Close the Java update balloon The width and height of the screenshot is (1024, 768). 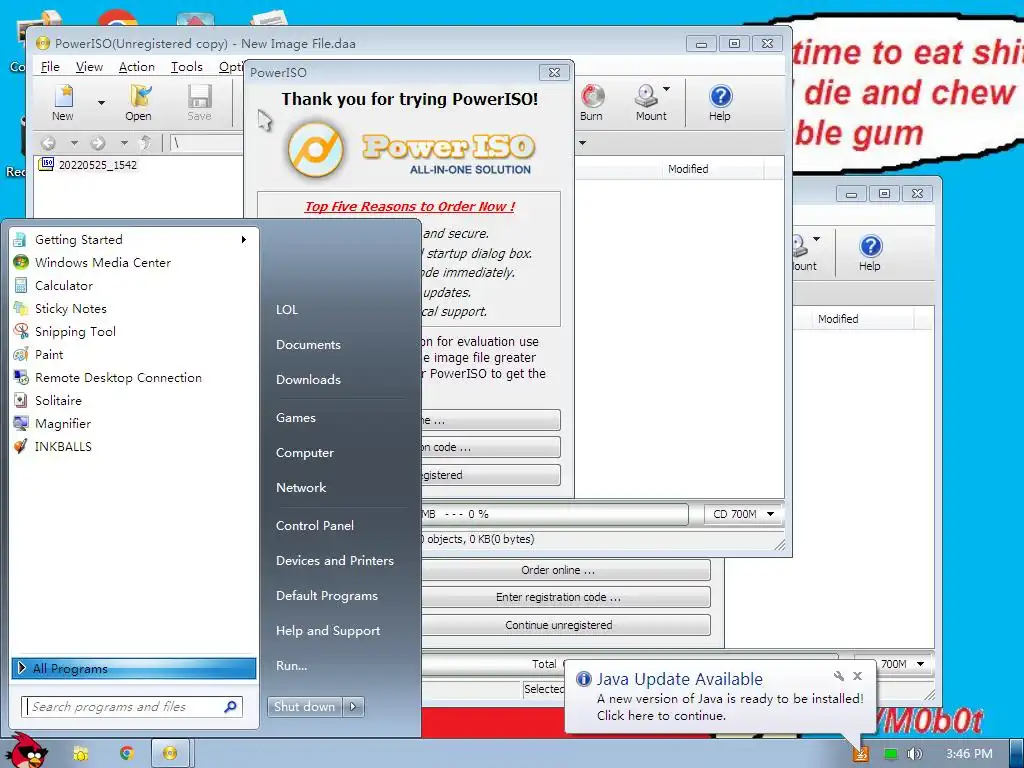857,676
